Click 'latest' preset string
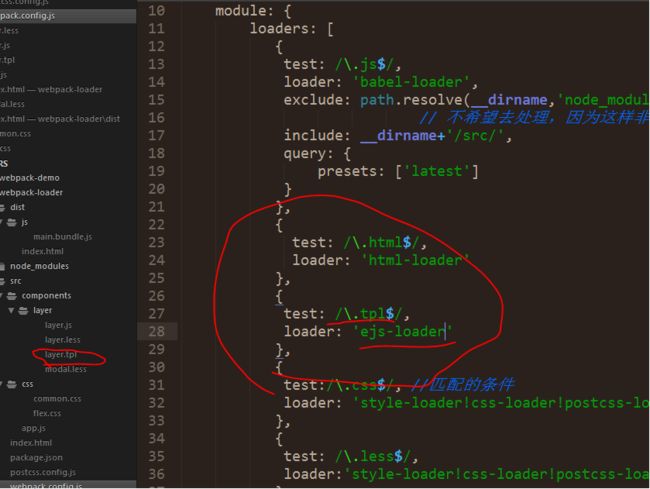 [436, 171]
